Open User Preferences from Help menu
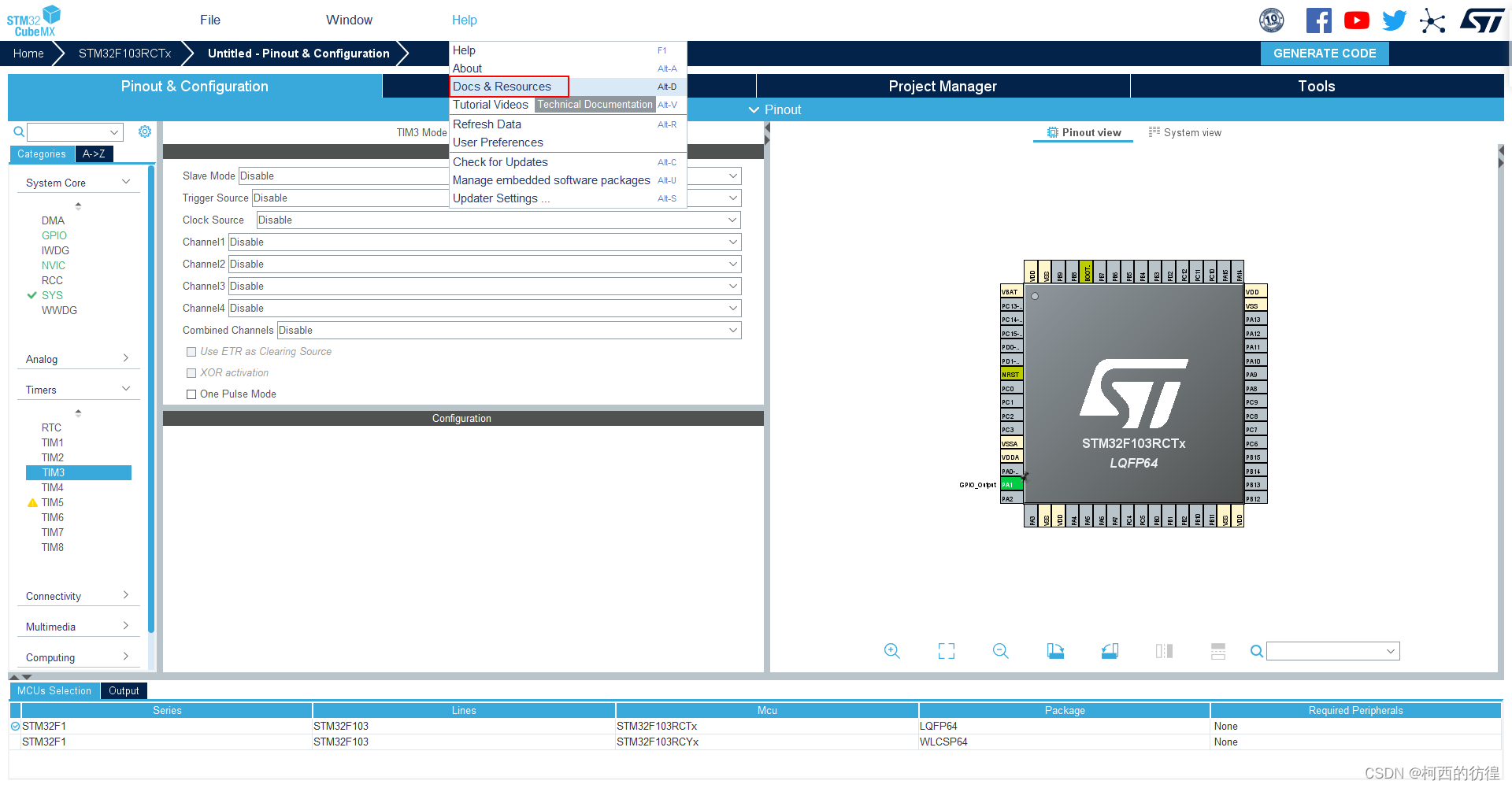Image resolution: width=1512 pixels, height=788 pixels. click(x=567, y=142)
